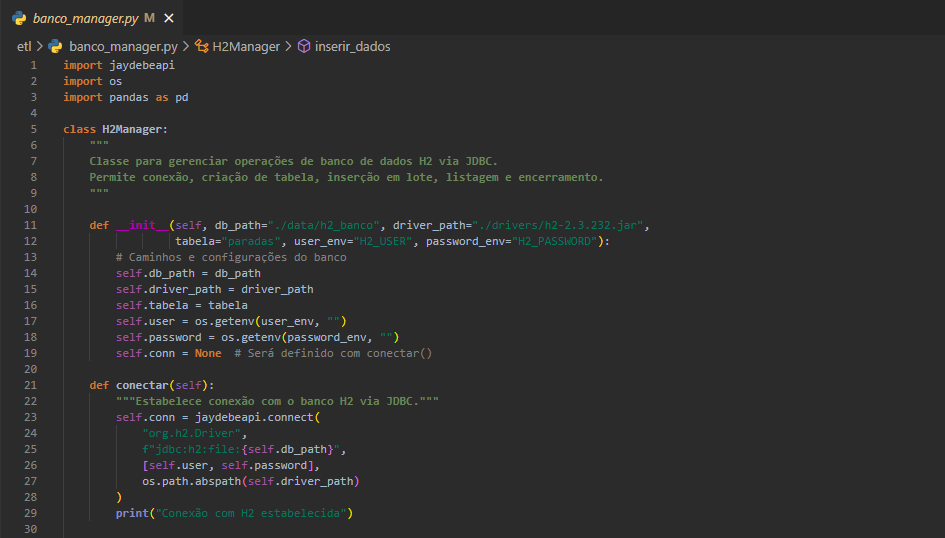Click the string 'org.h2.Driver'
This screenshot has height=538, width=945.
pyautogui.click(x=192, y=433)
